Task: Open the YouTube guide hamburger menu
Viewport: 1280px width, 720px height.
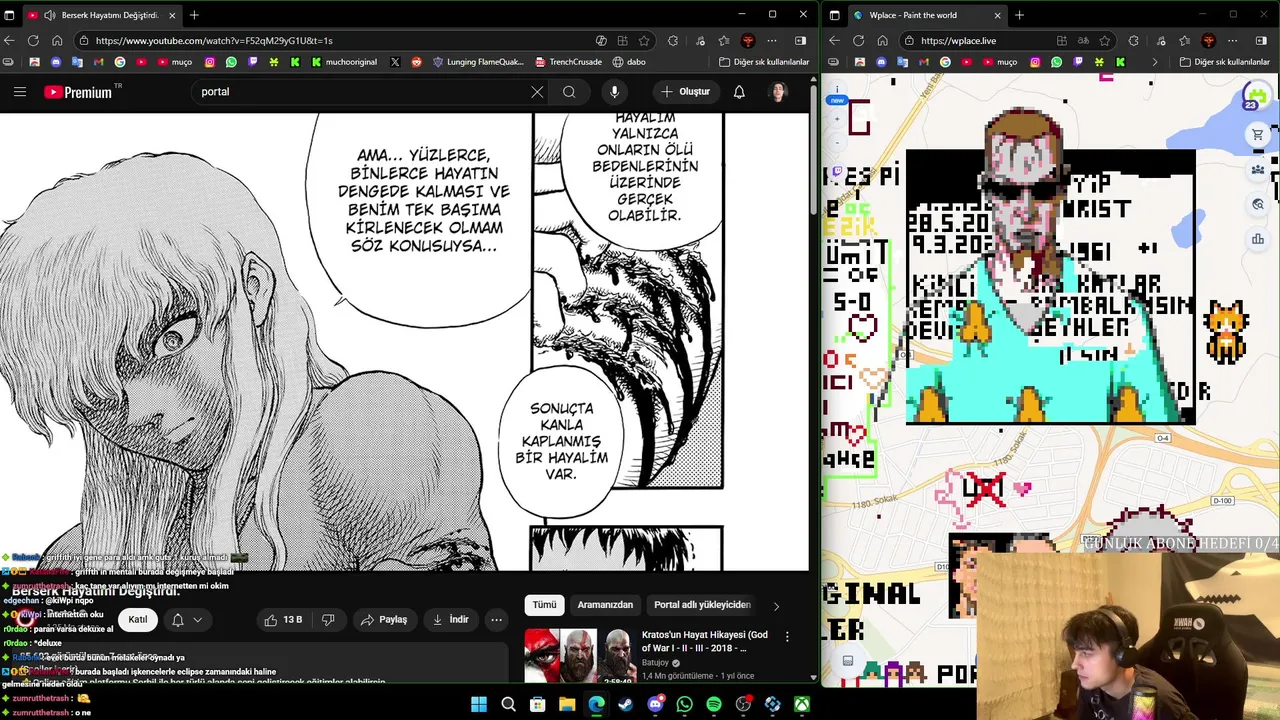Action: 20,92
